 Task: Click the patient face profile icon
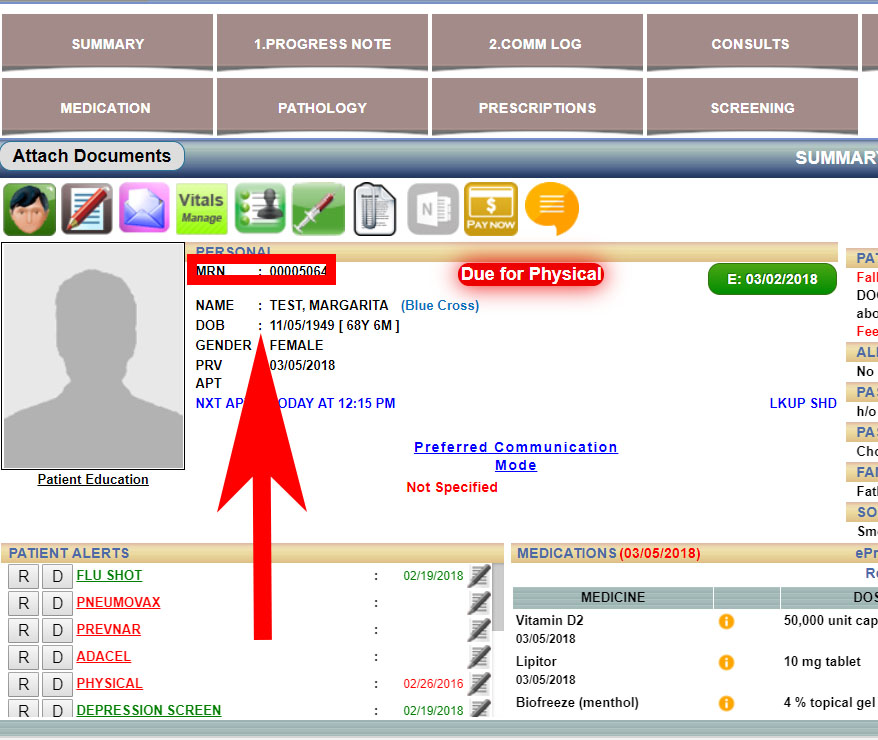coord(29,209)
